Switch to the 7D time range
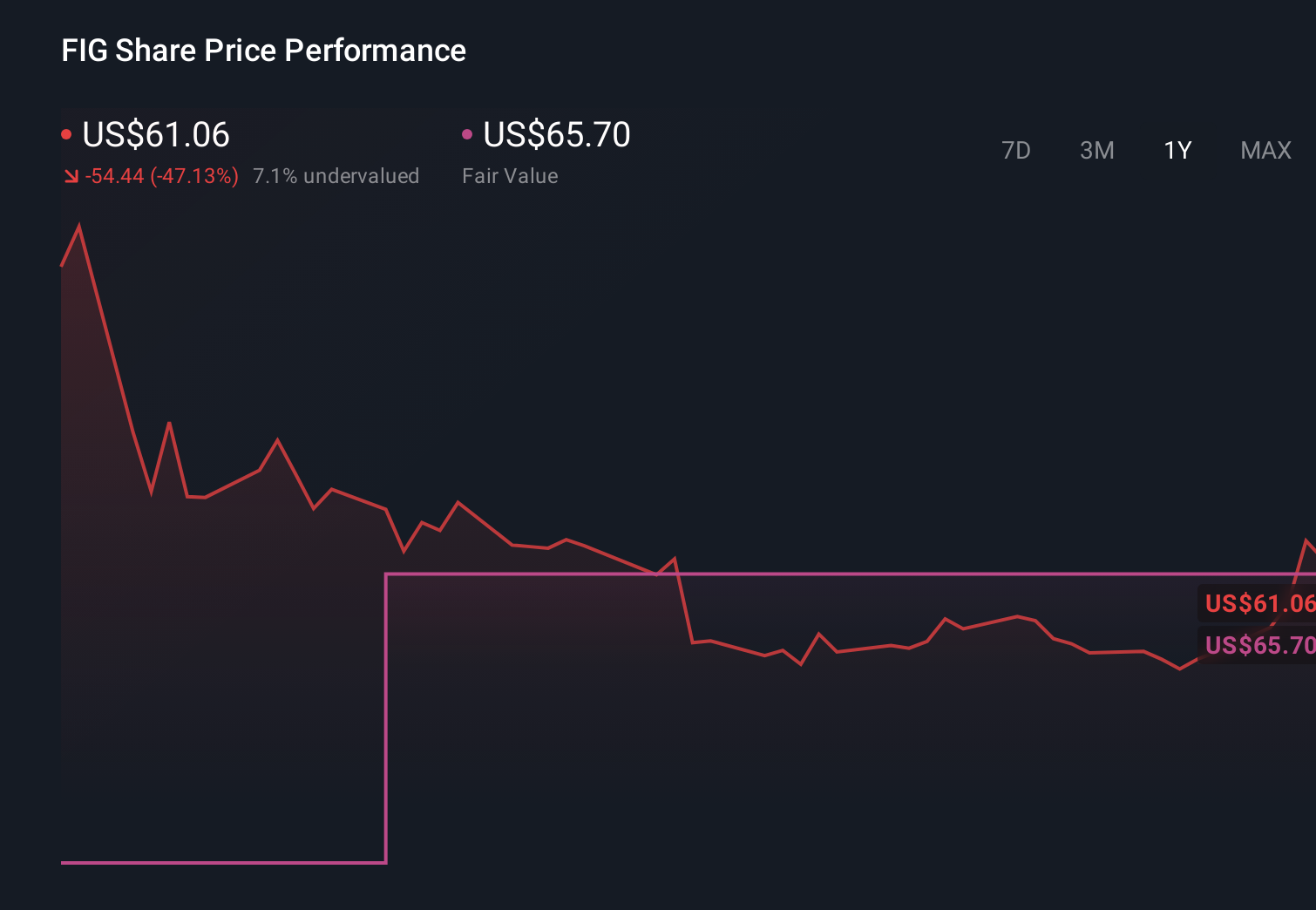This screenshot has height=910, width=1316. 1015,151
